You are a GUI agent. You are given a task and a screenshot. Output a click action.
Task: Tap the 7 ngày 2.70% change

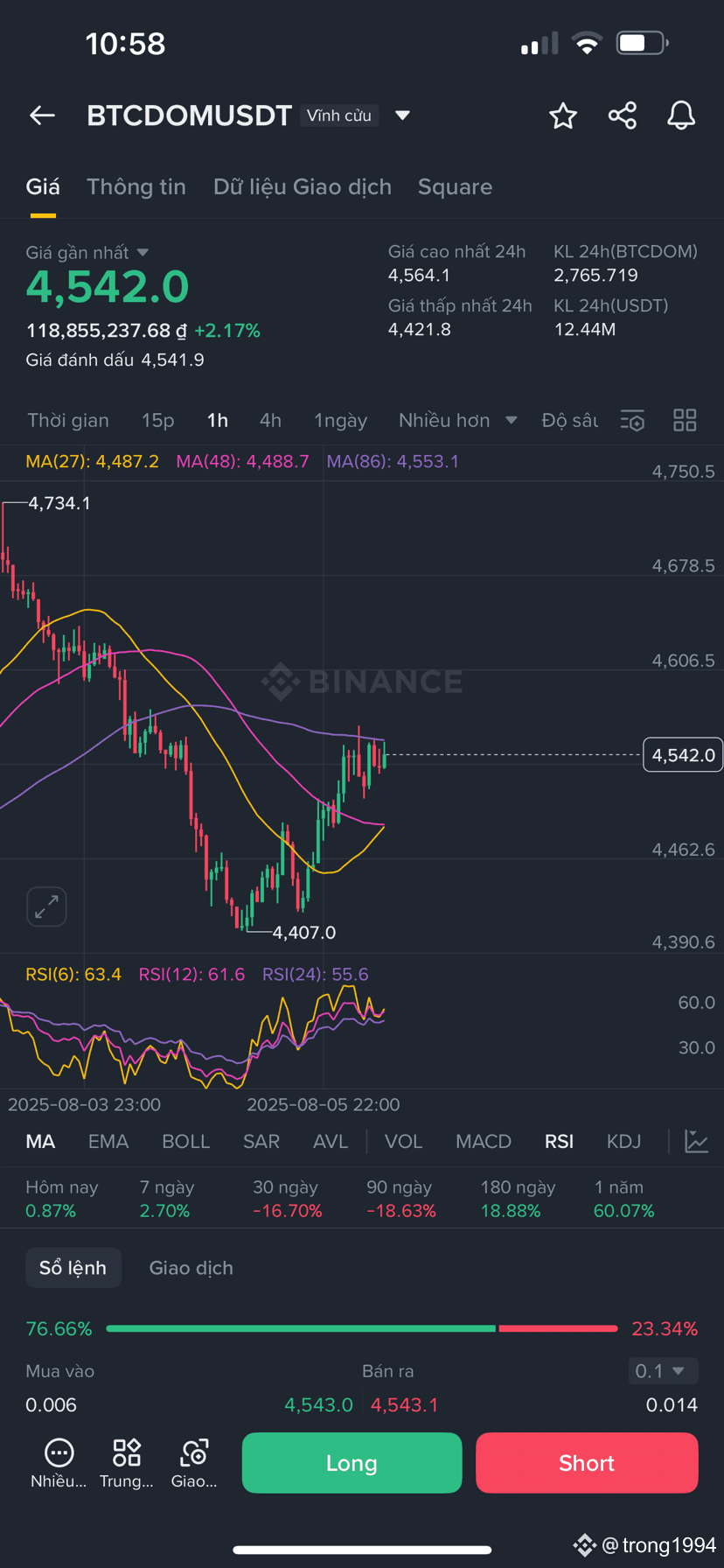pos(167,1199)
